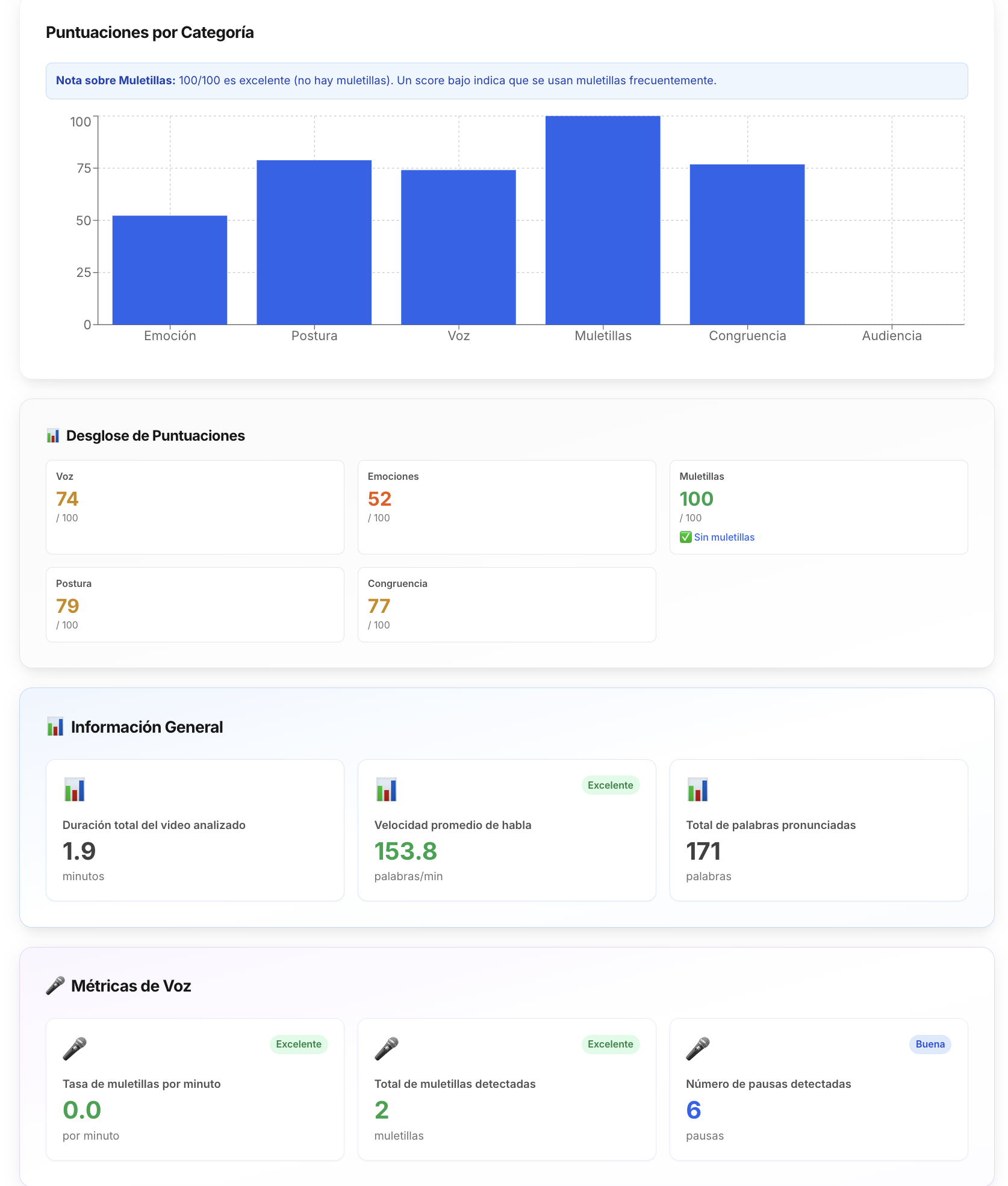Click the Audiencia axis label
The image size is (1008, 1186).
tap(892, 336)
